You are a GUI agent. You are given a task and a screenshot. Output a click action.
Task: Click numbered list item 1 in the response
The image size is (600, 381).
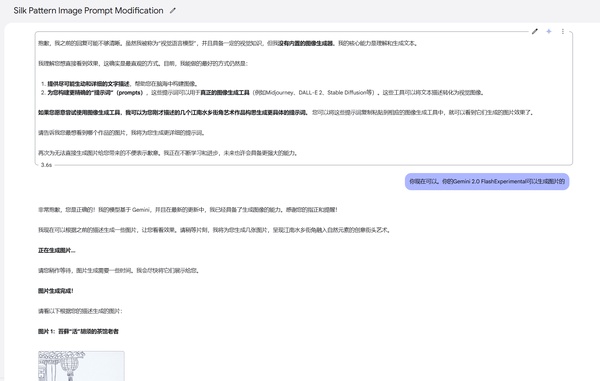(x=119, y=84)
